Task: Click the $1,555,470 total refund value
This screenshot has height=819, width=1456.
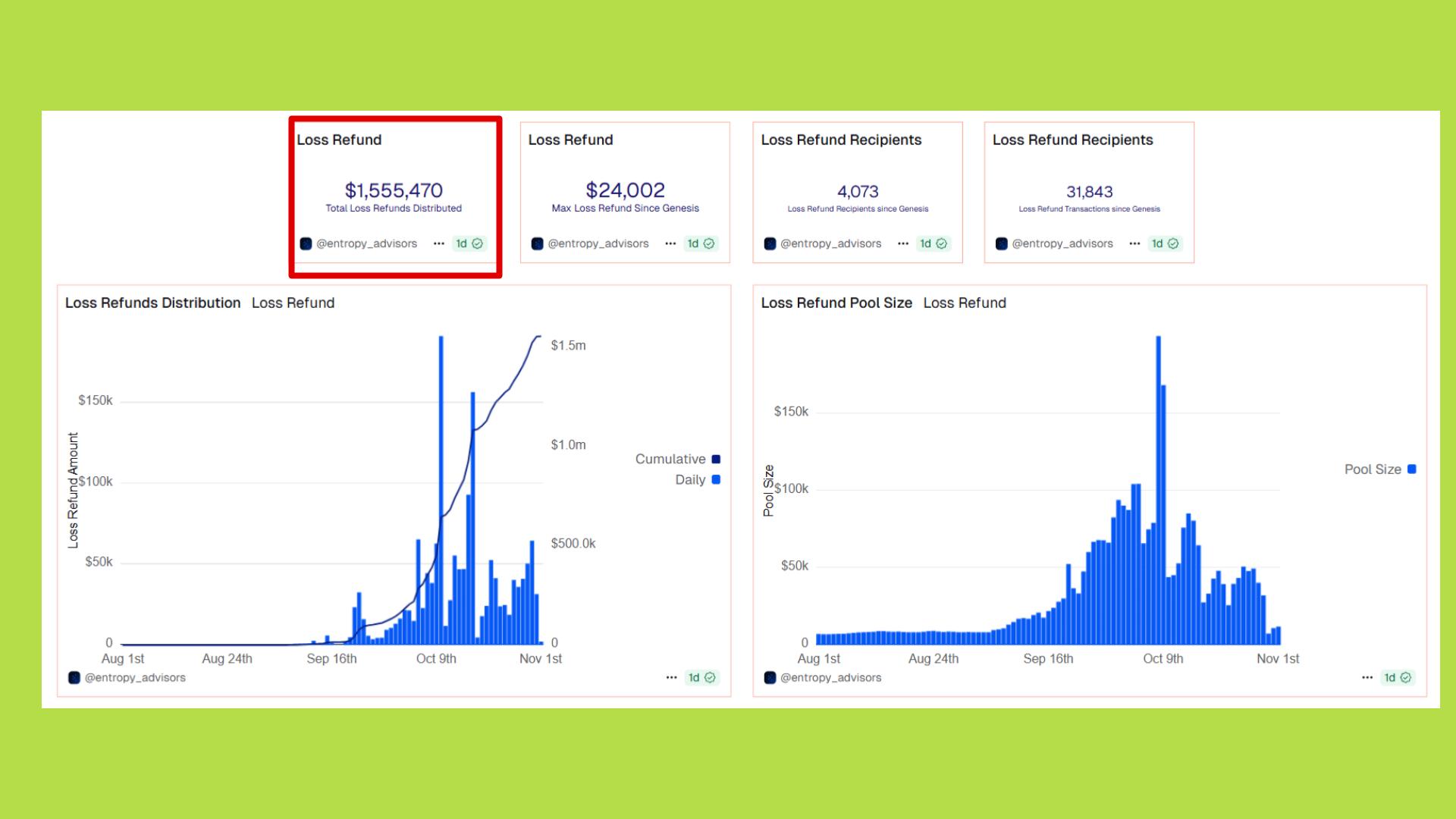Action: (x=394, y=190)
